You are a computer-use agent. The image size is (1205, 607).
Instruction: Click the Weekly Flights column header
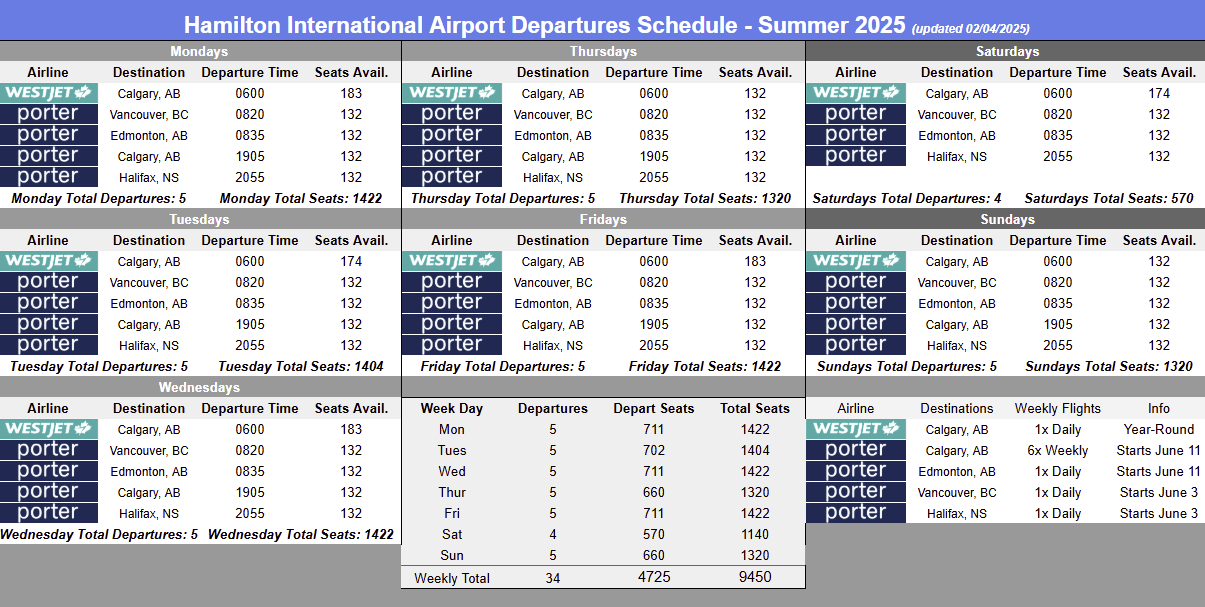1057,408
